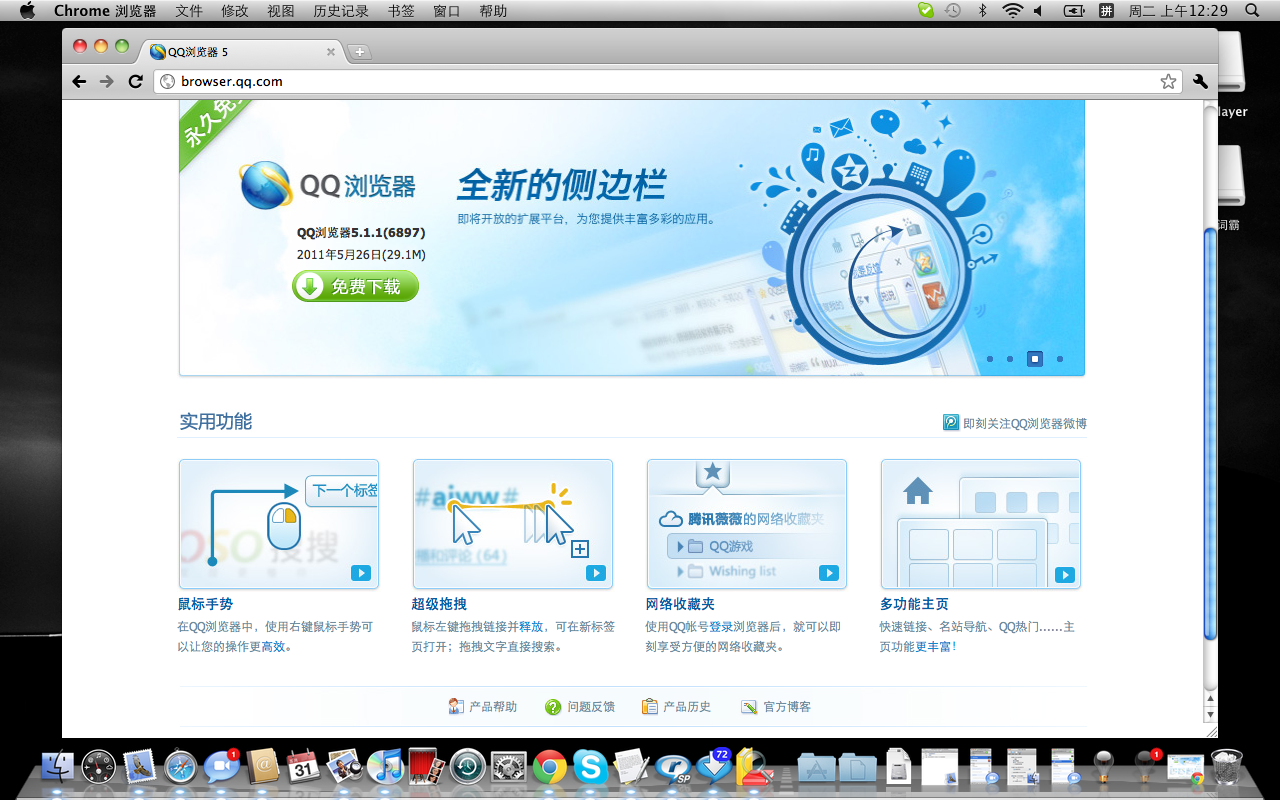Click the 网络收藏夹 heading link
This screenshot has width=1280, height=800.
pyautogui.click(x=680, y=604)
